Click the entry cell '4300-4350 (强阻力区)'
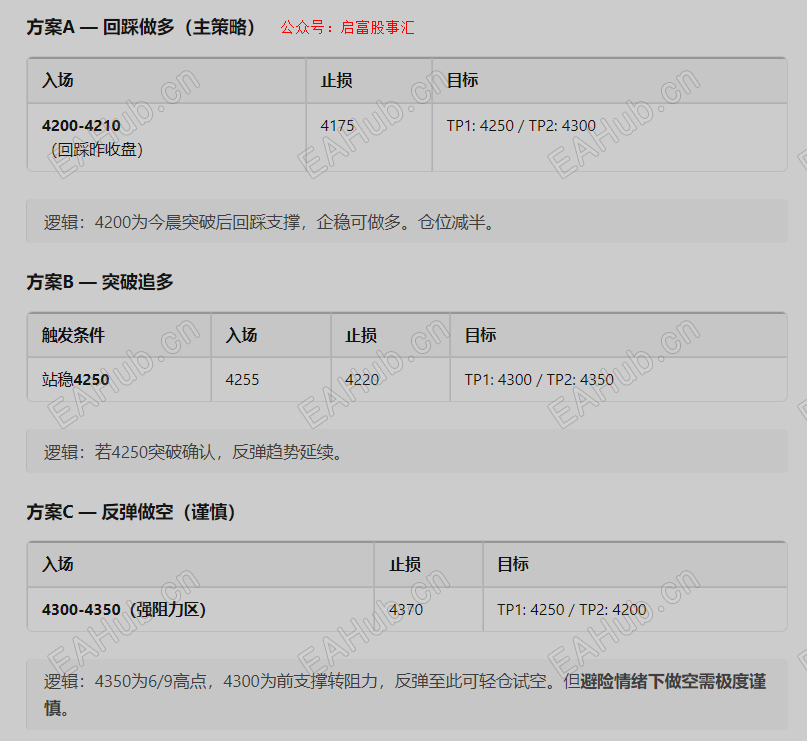Viewport: 807px width, 741px height. tap(124, 610)
